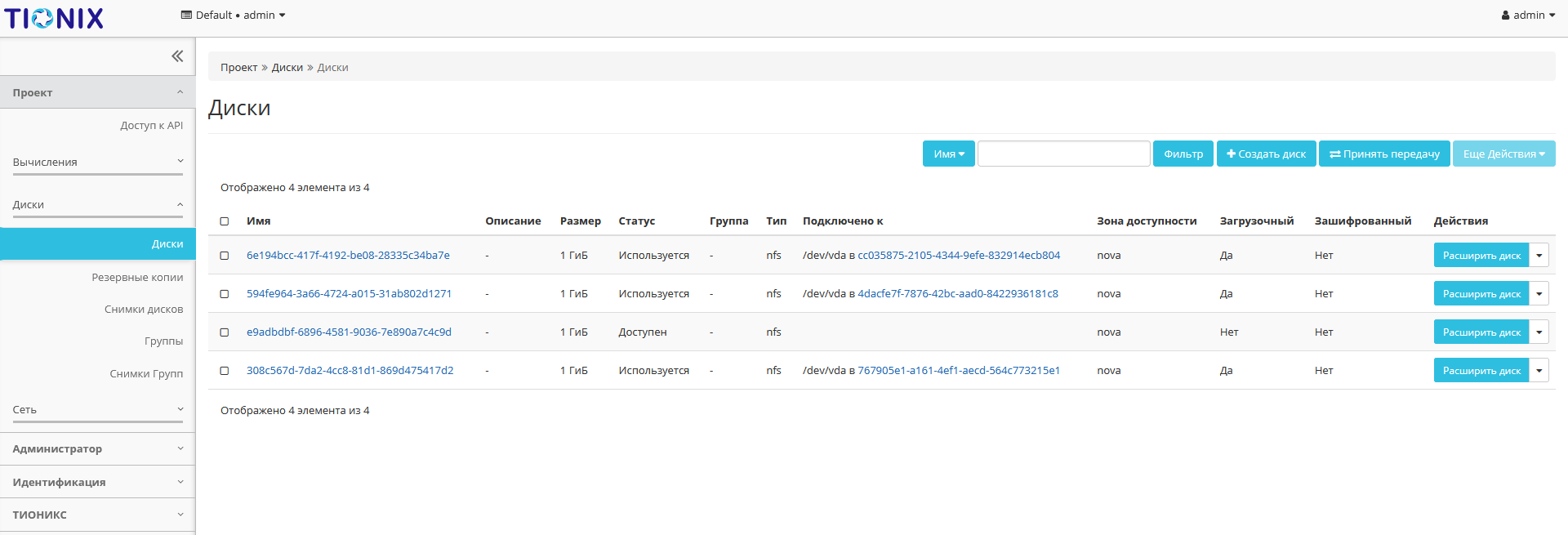Click the Создать диск button
The image size is (1568, 535).
1266,154
